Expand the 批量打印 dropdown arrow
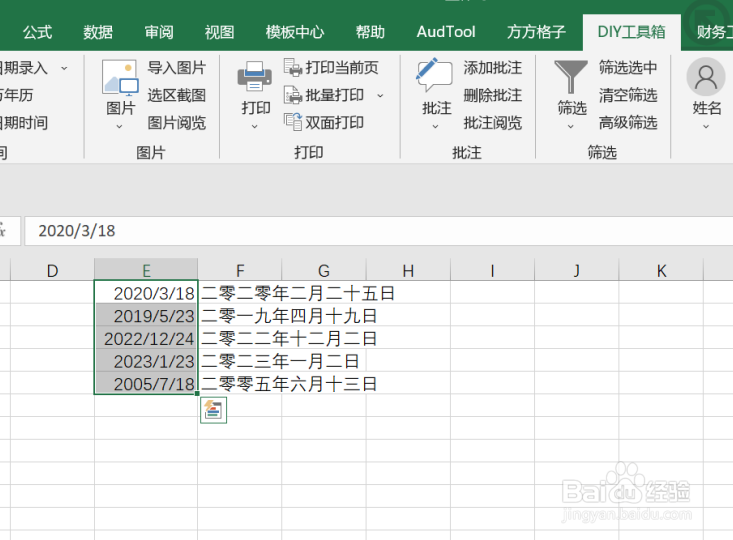 pos(380,95)
